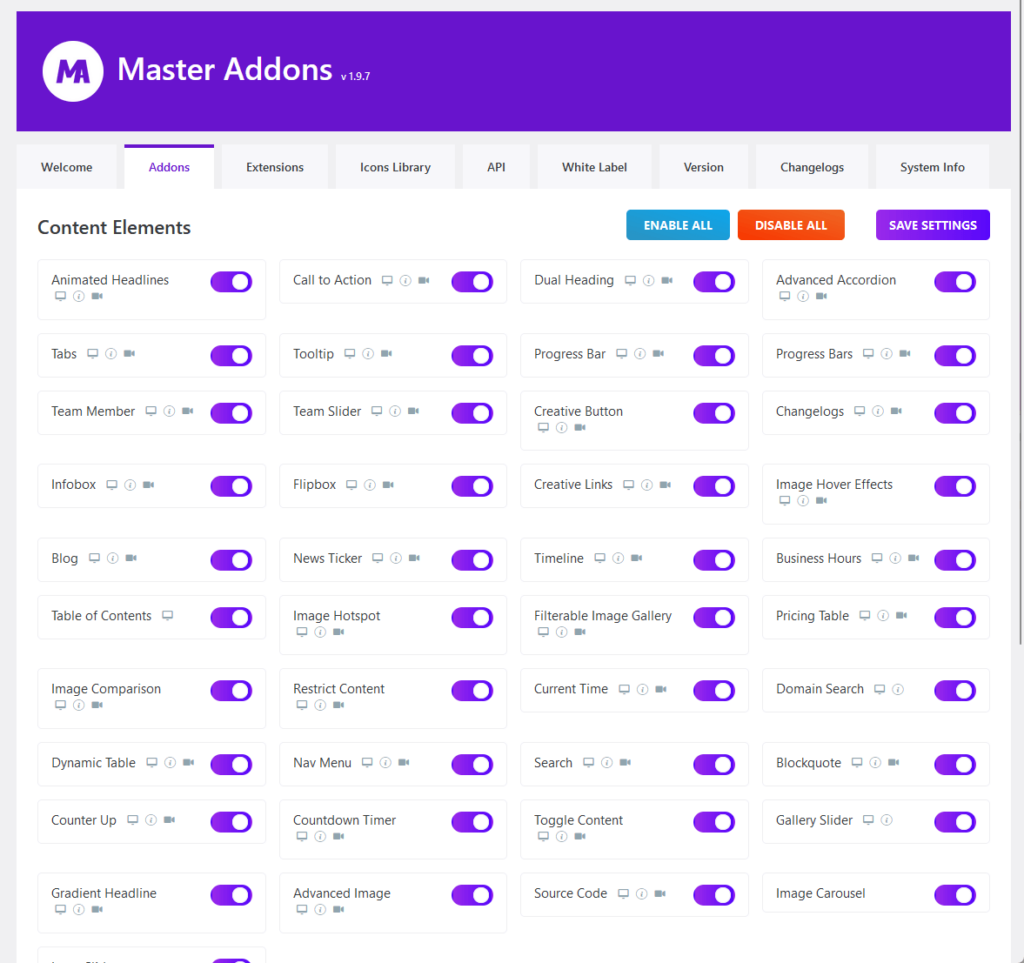Open the Animated Headlines demo monitor icon
1024x963 pixels.
[60, 296]
